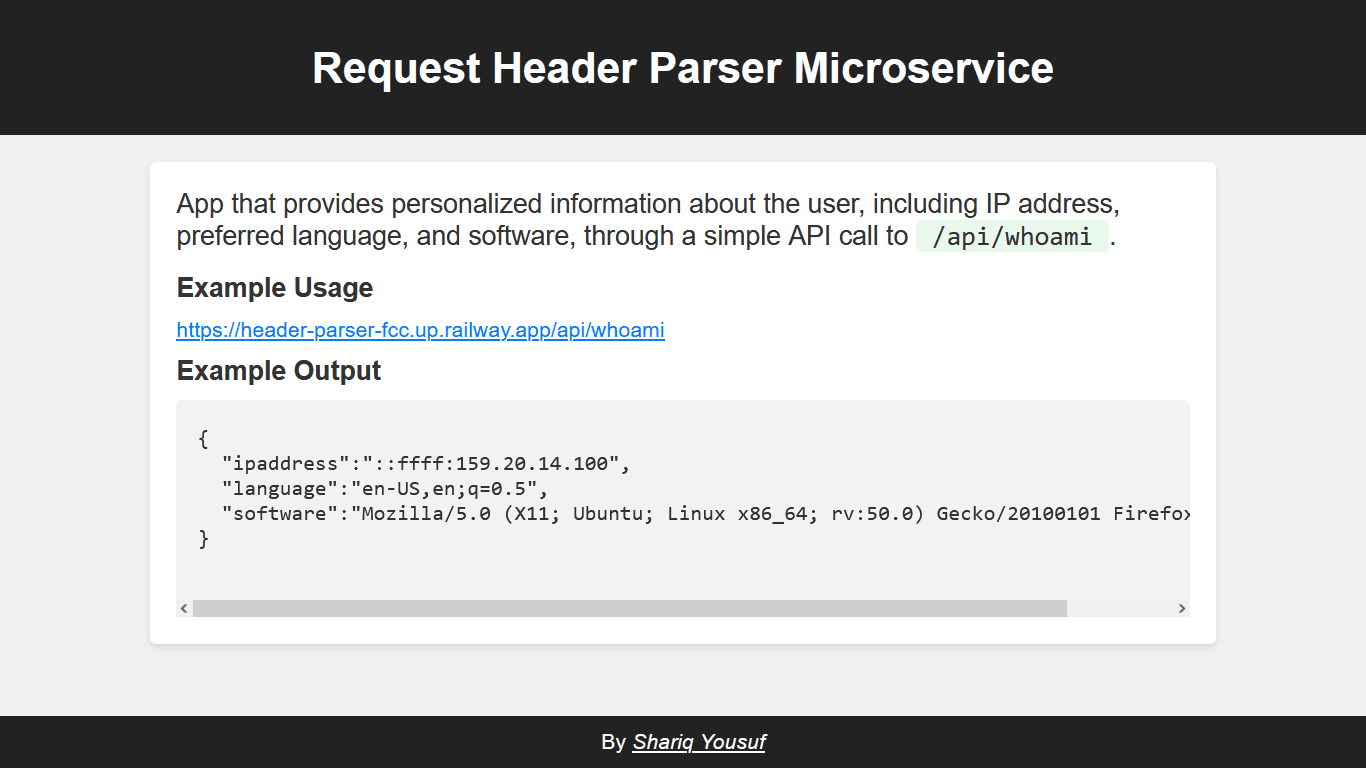Click the Example Output heading
The image size is (1366, 768).
click(278, 370)
